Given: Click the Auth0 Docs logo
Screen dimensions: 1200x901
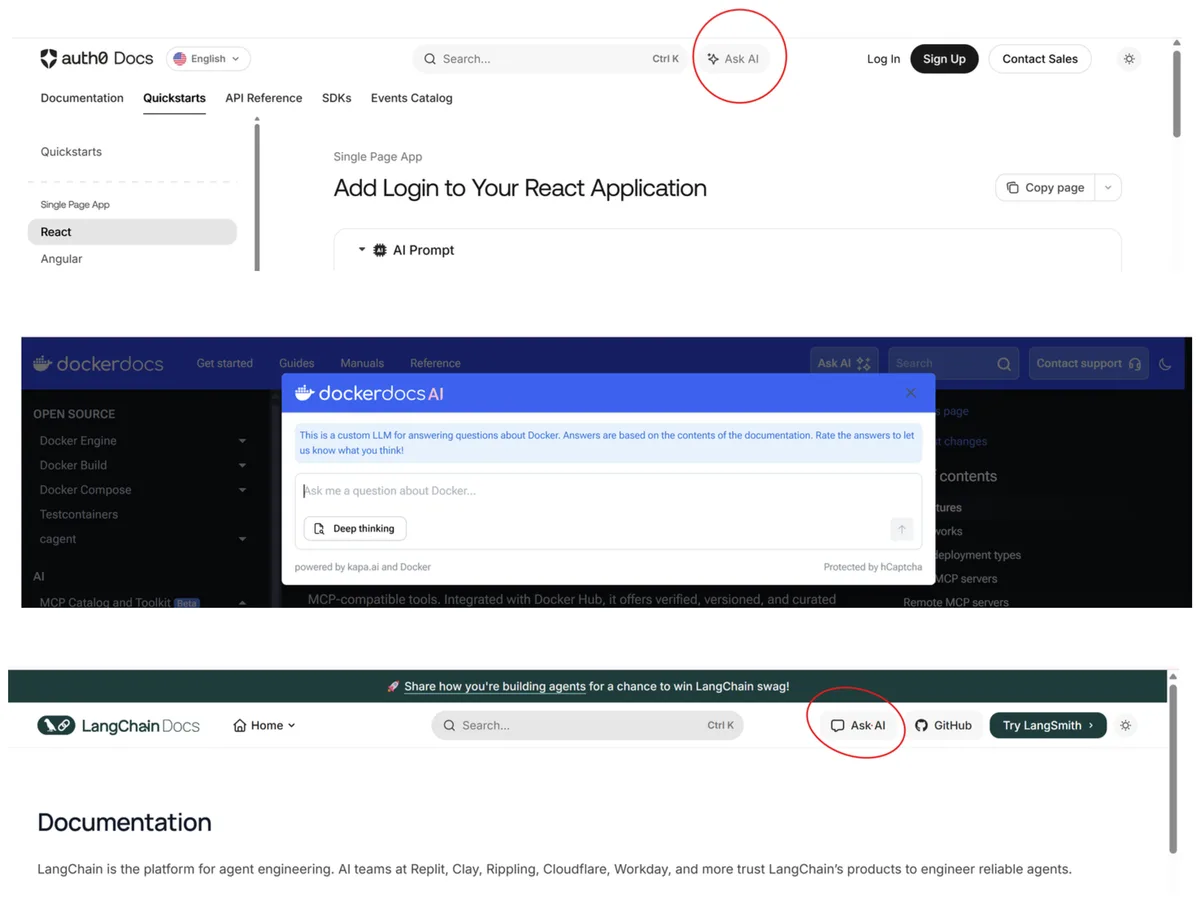Looking at the screenshot, I should click(x=97, y=59).
